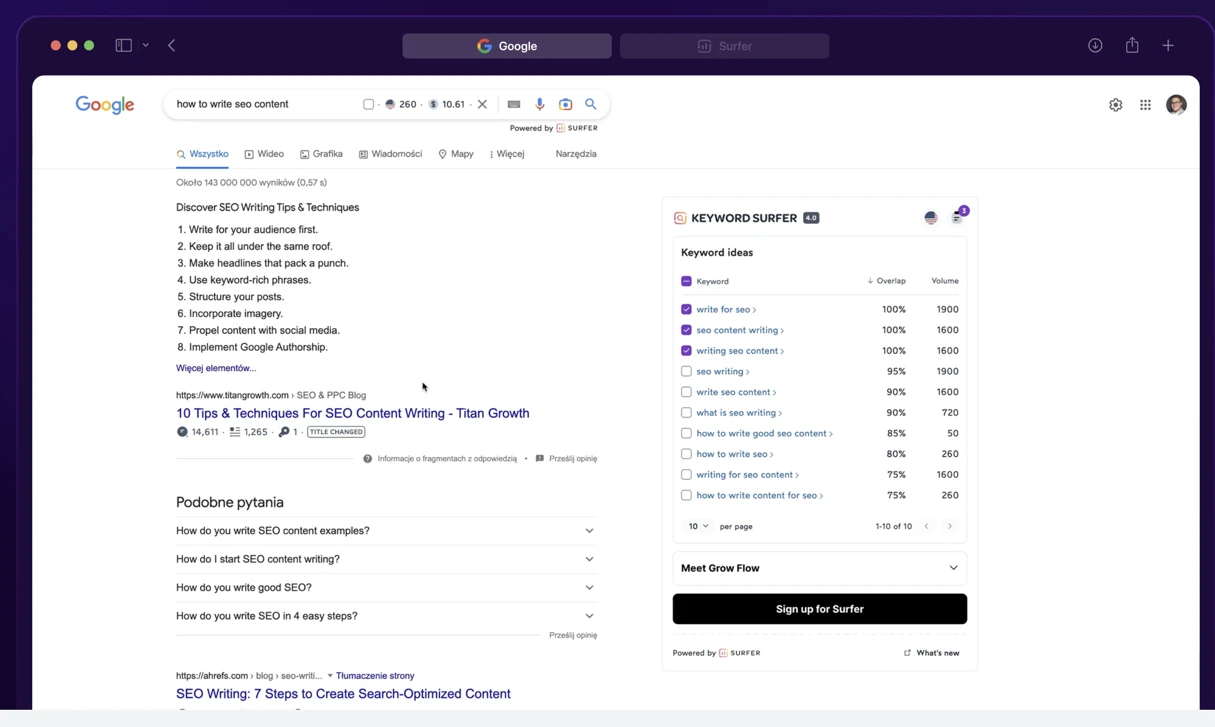The height and width of the screenshot is (727, 1215).
Task: Switch to the Surfer browser tab
Action: click(725, 46)
